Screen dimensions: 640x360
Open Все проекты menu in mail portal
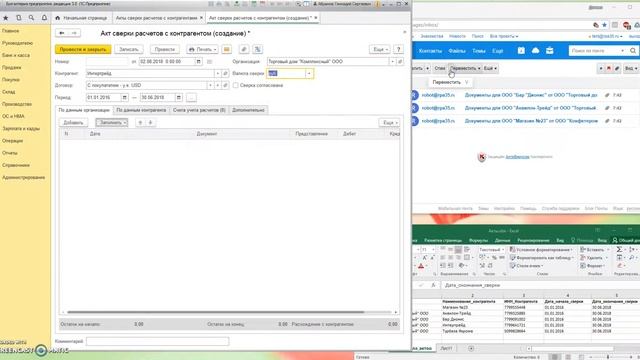click(x=504, y=36)
